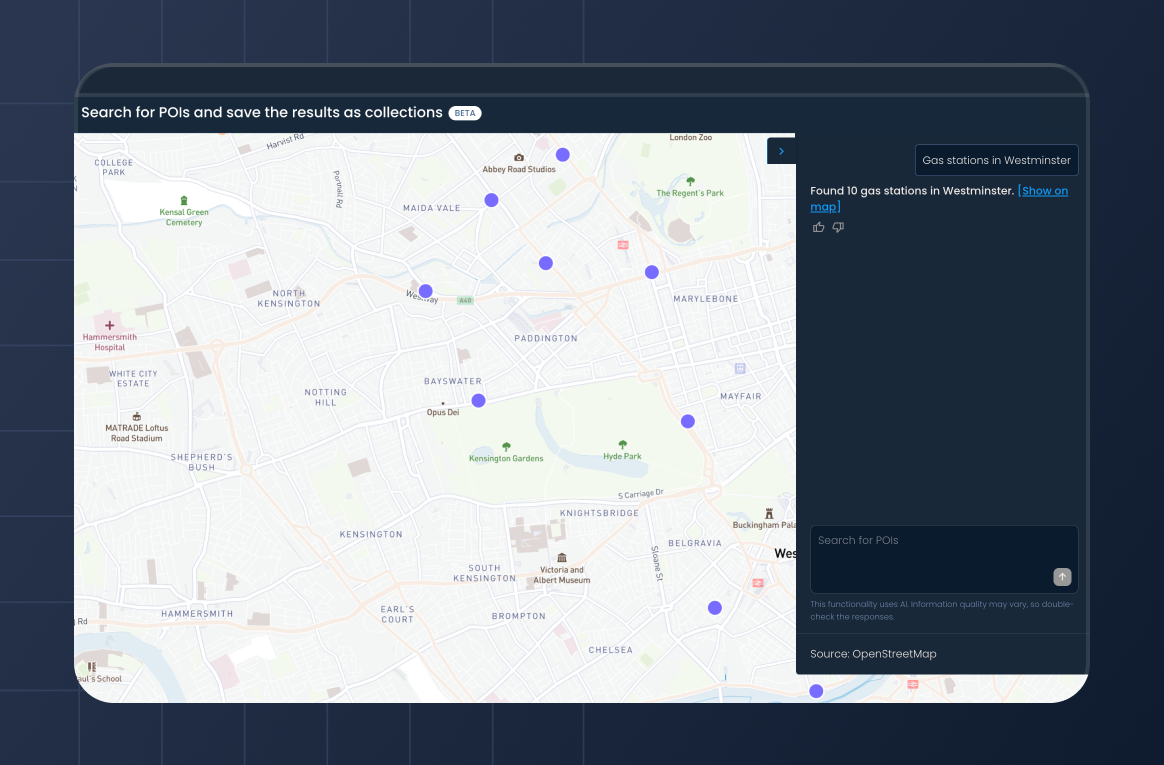
Task: Select the marker on Hyde Park's east edge near Mayfair
Action: (688, 421)
